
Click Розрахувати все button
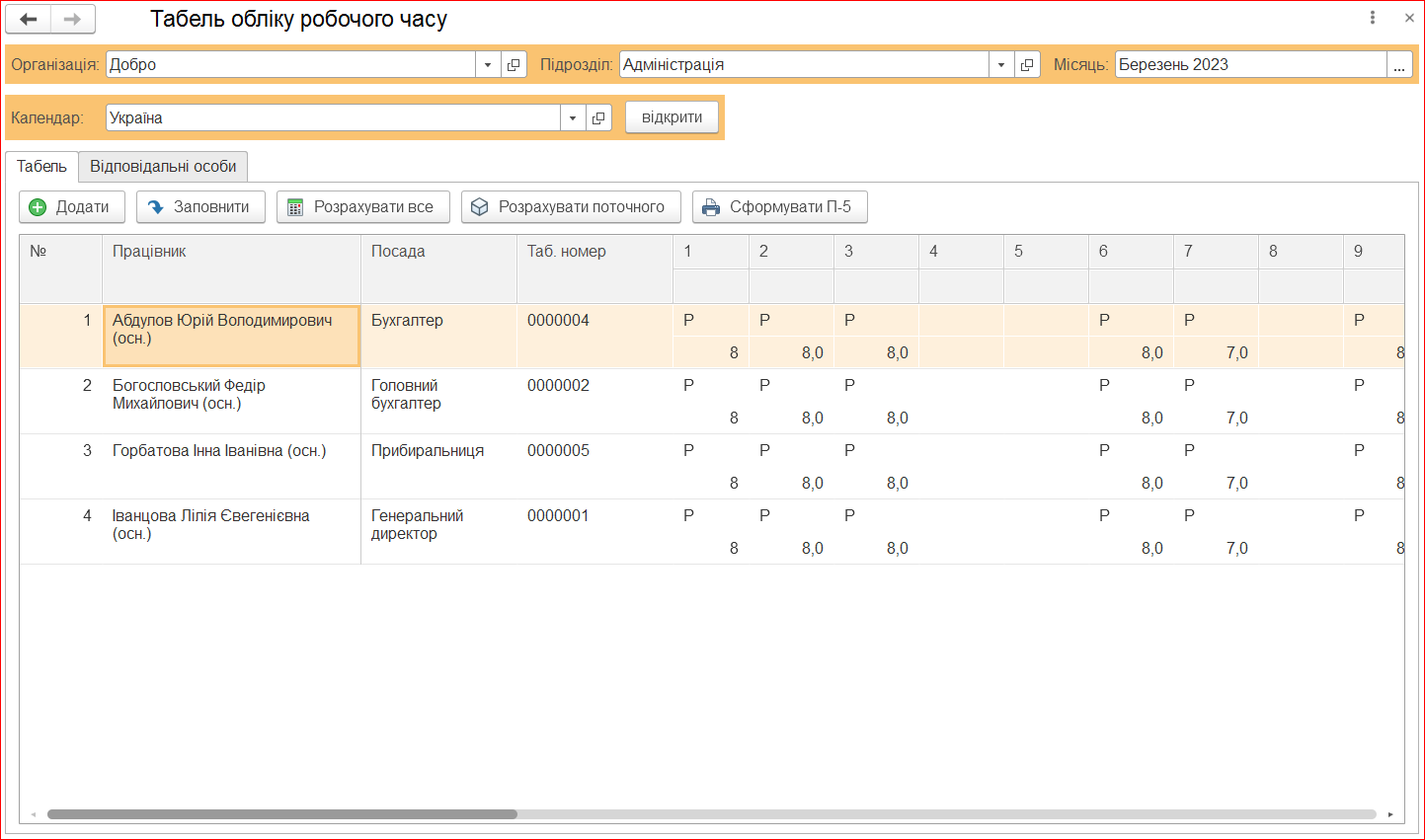363,206
